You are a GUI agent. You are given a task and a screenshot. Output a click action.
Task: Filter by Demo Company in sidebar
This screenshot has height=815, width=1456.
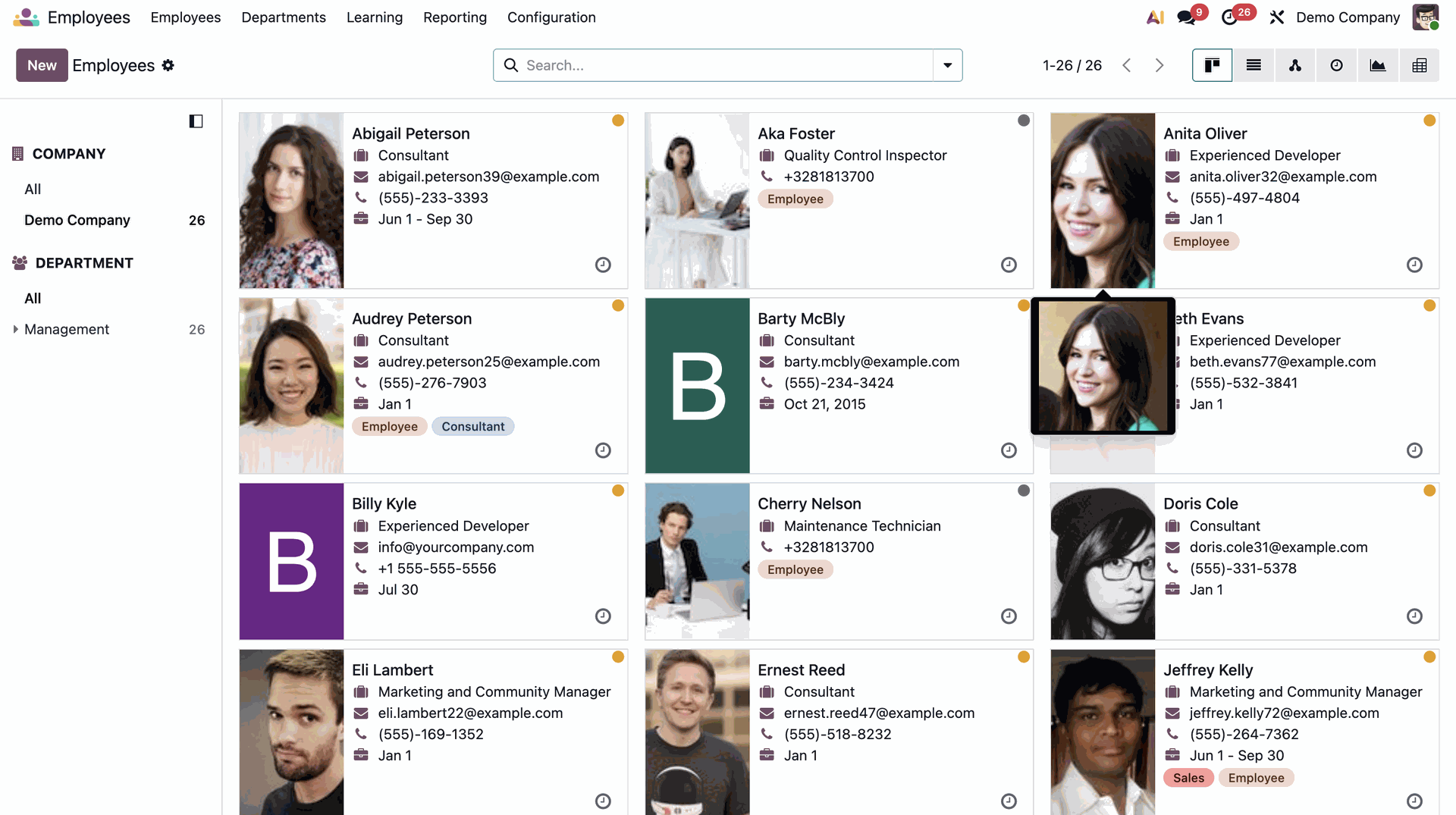[x=77, y=220]
